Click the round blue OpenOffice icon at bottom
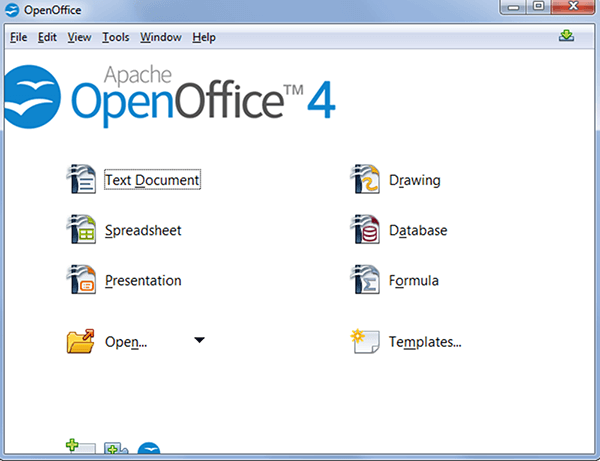This screenshot has height=461, width=600. [149, 452]
